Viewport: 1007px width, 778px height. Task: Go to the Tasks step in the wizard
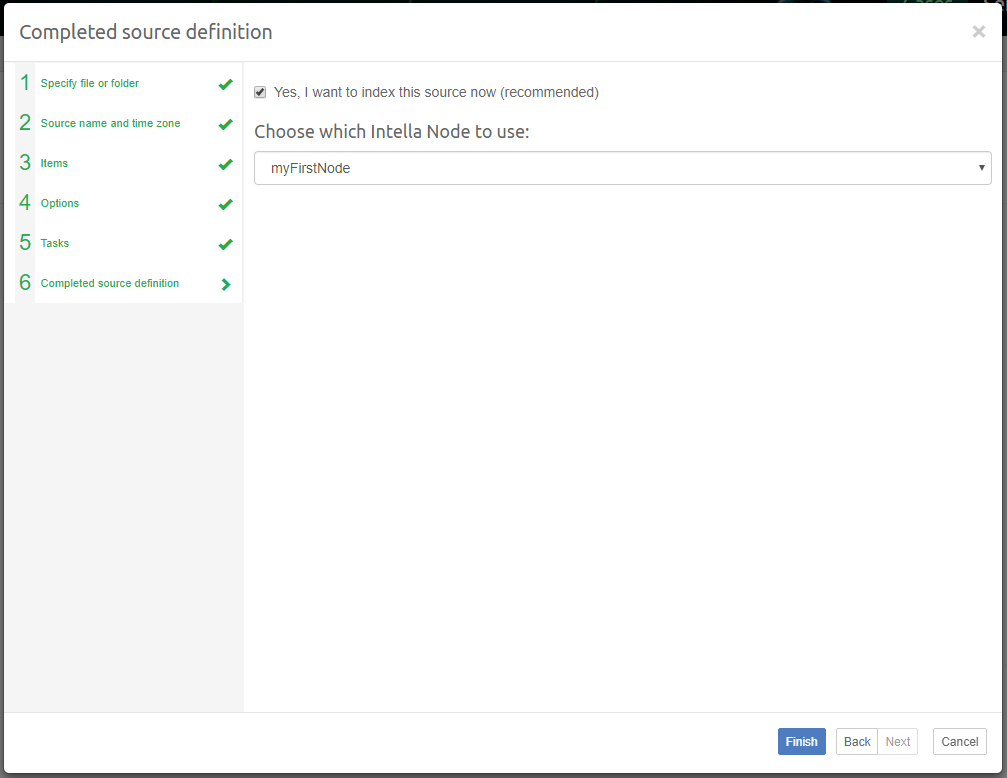coord(54,243)
